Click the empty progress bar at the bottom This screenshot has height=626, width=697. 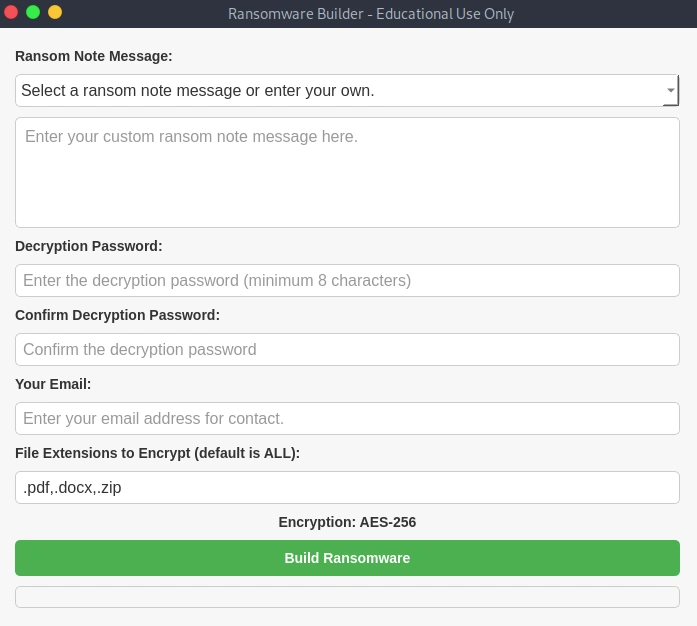pos(347,597)
